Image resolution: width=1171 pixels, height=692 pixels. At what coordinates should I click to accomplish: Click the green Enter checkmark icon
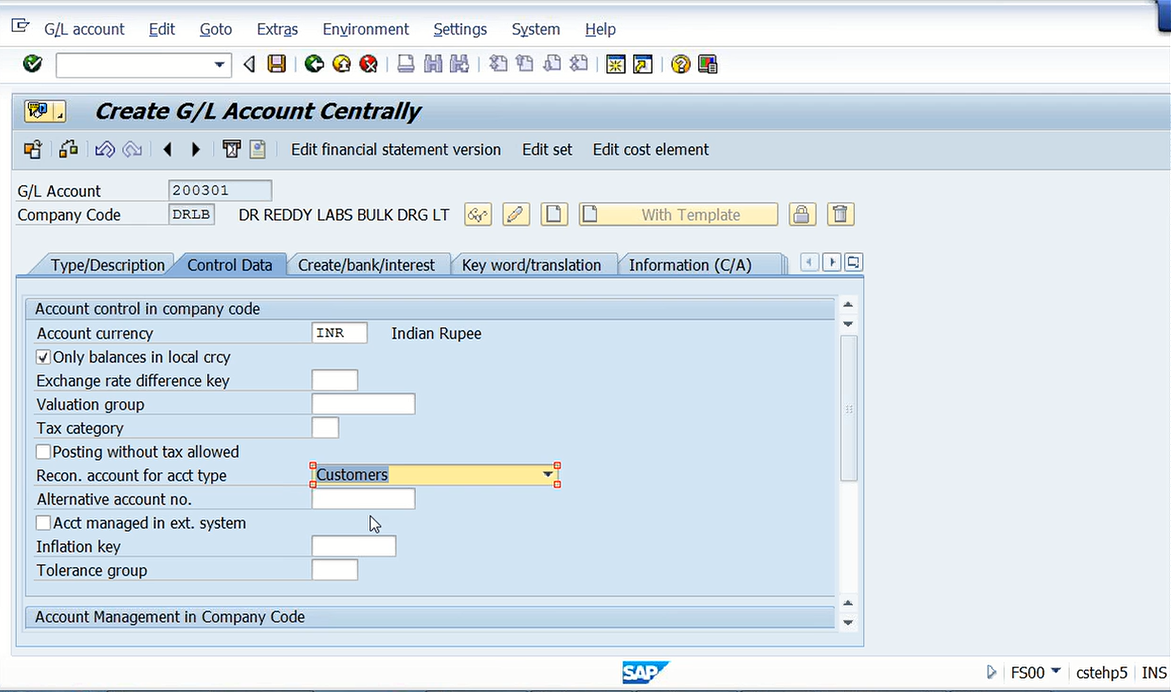32,63
